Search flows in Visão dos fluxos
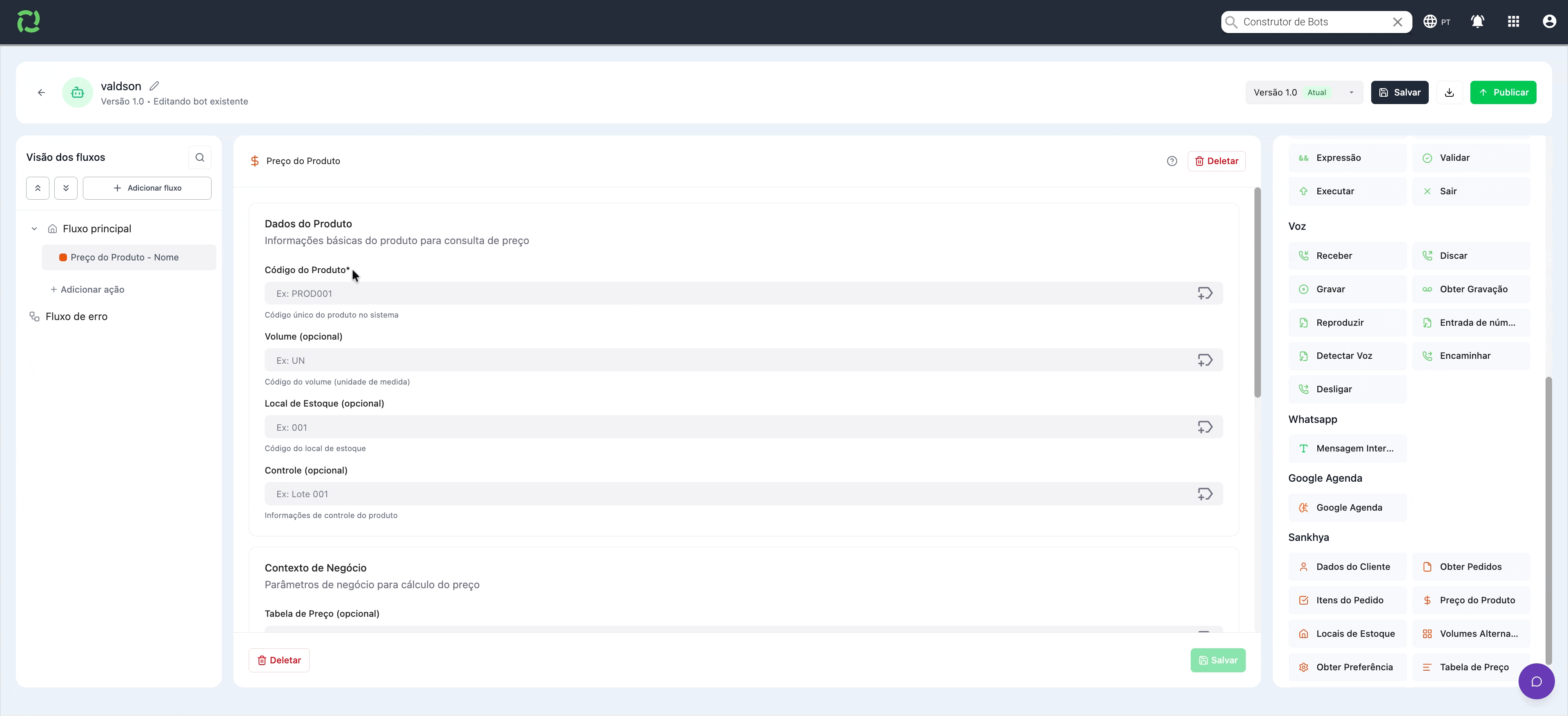Image resolution: width=1568 pixels, height=716 pixels. tap(200, 158)
